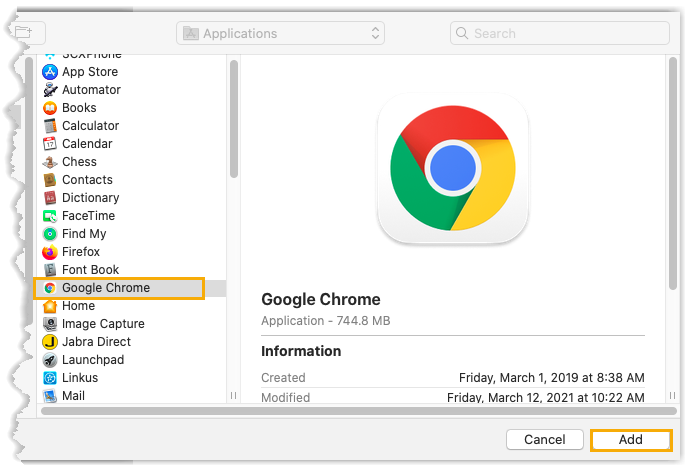This screenshot has width=686, height=472.
Task: Click the Automator robot icon
Action: [50, 90]
